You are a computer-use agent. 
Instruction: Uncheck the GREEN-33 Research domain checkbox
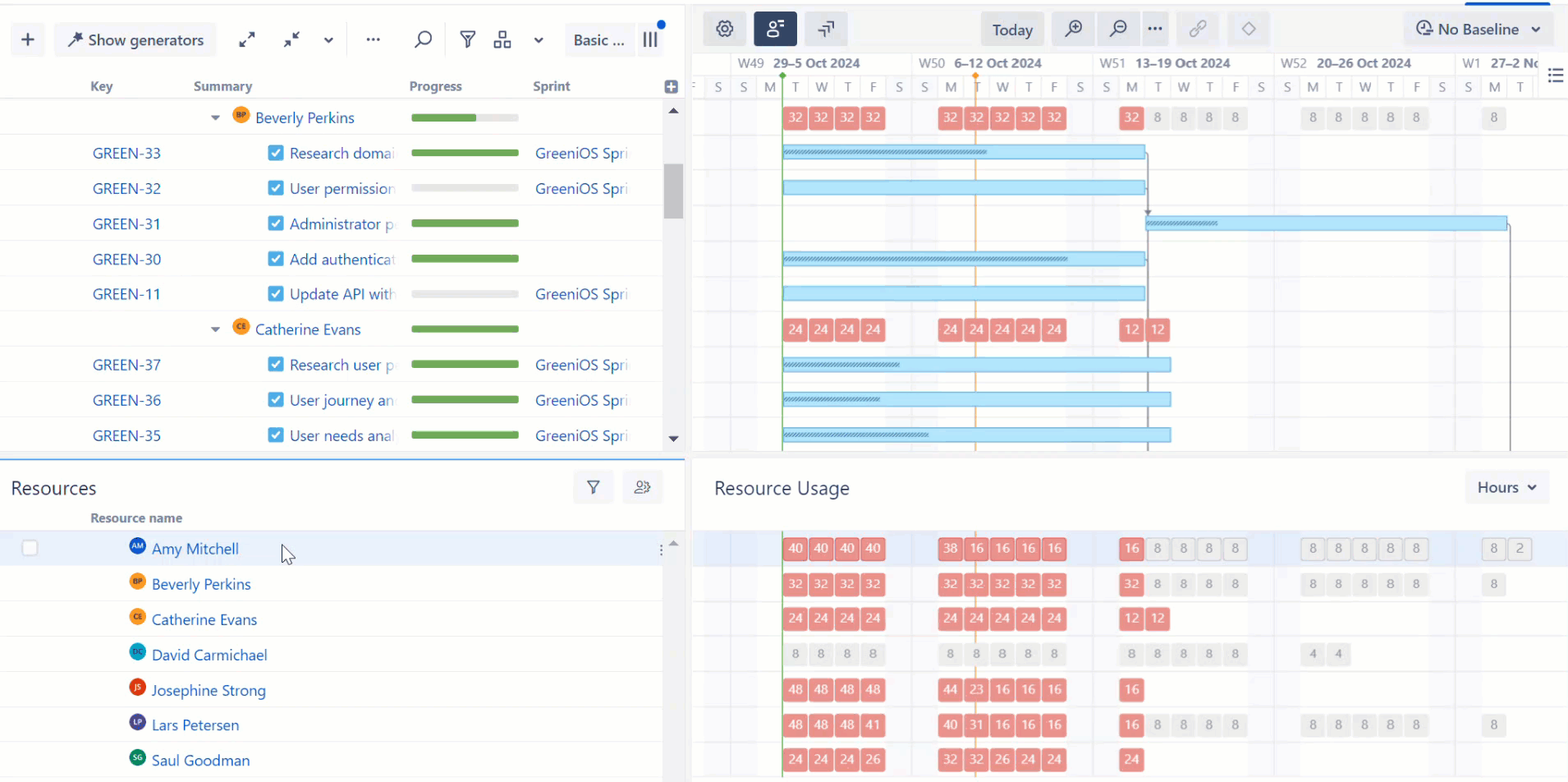275,153
